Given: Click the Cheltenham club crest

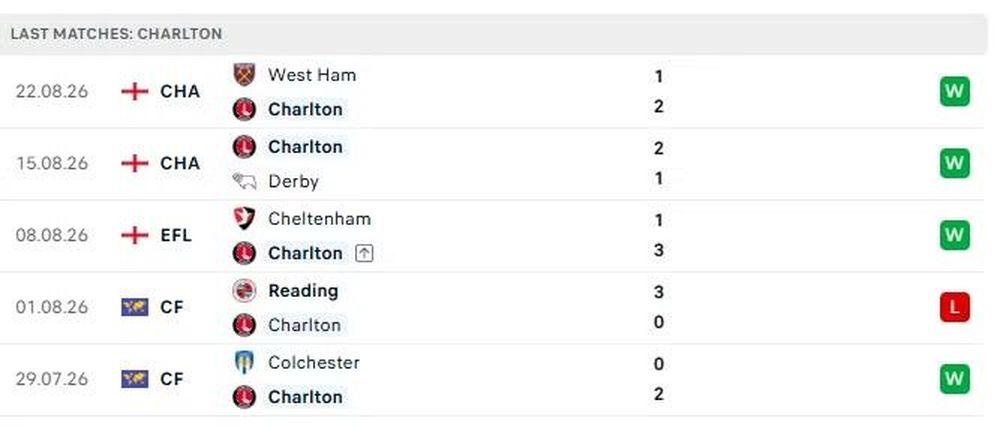Looking at the screenshot, I should (244, 219).
